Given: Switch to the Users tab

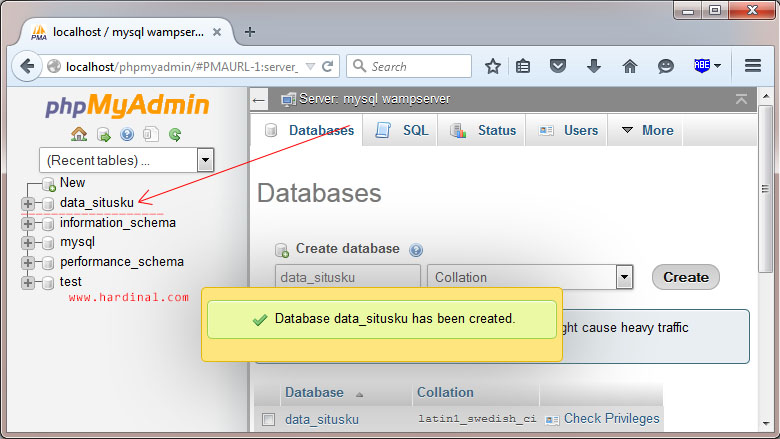Looking at the screenshot, I should 568,130.
